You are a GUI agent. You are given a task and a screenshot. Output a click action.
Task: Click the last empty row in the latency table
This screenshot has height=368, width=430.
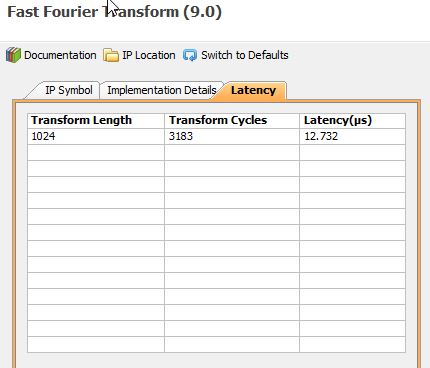click(217, 344)
